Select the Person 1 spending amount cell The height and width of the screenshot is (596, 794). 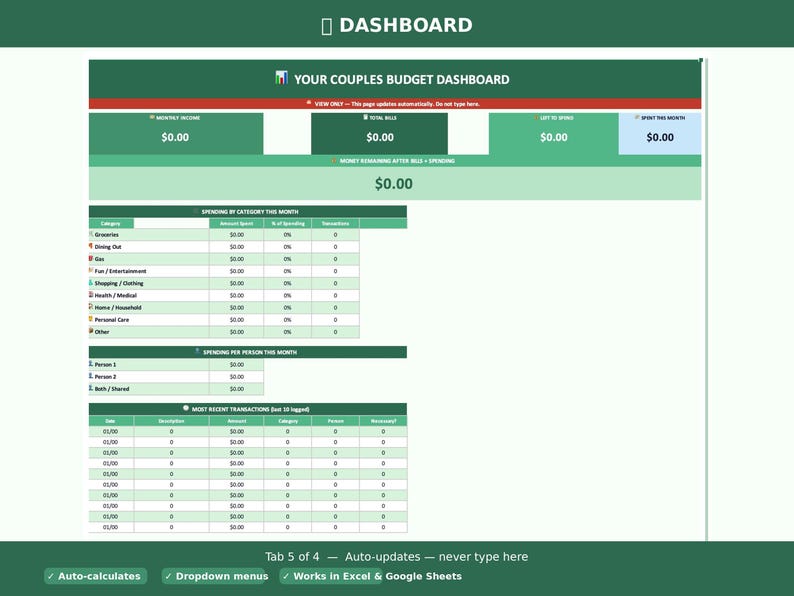[236, 365]
